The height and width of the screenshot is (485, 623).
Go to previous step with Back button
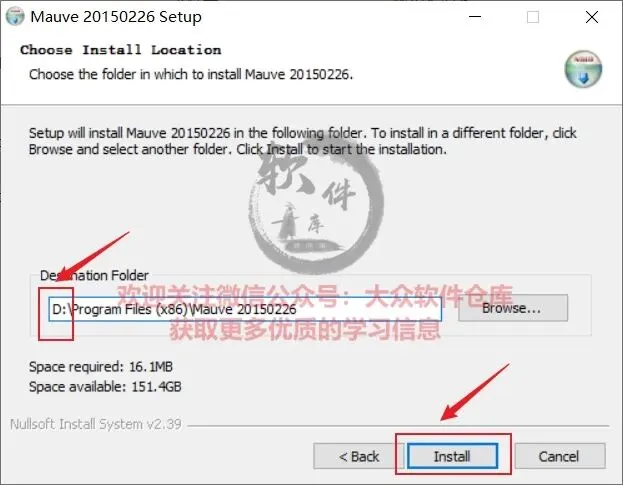click(x=358, y=456)
